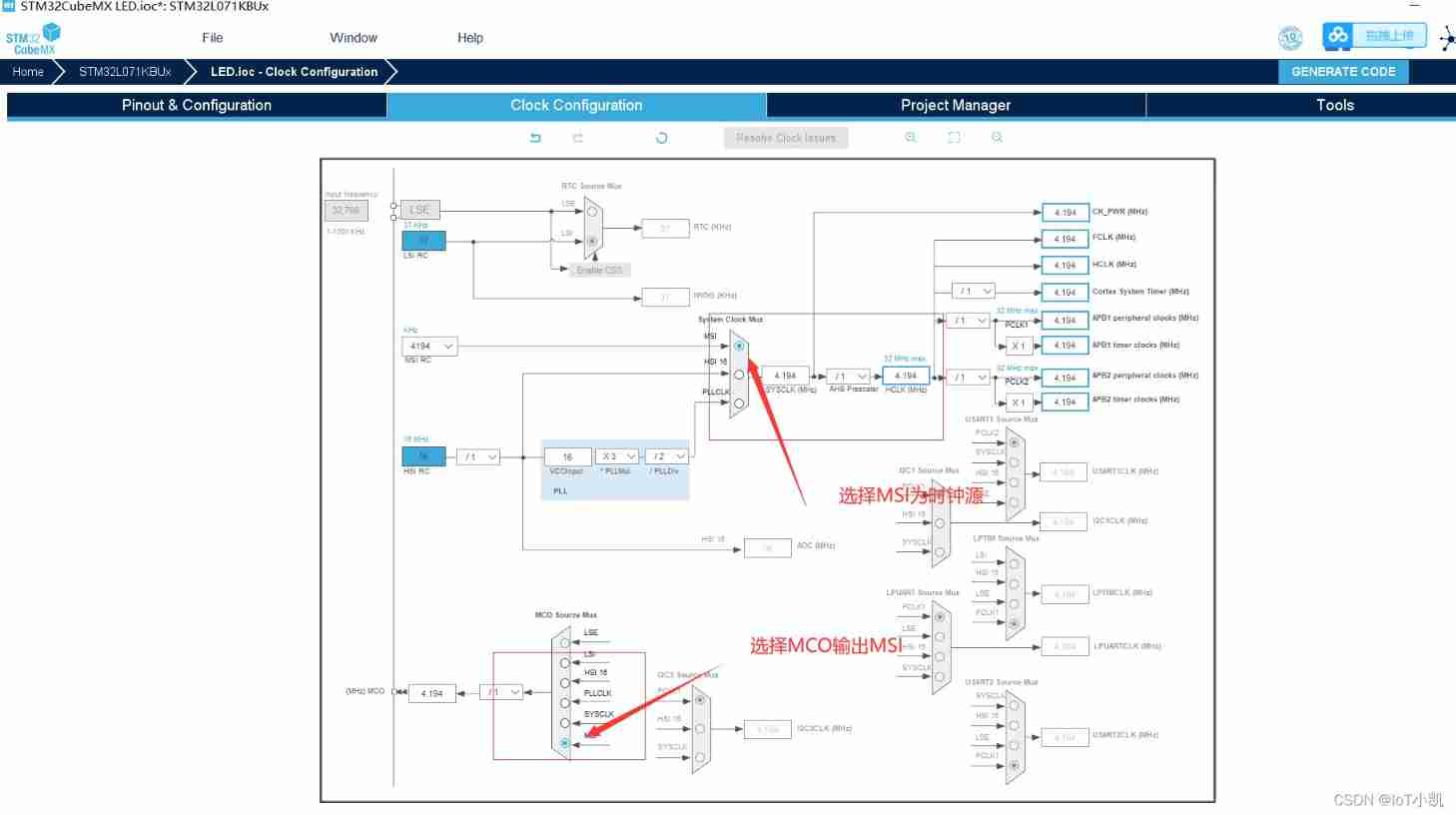Select PLLCLK in System Clock Mux
The height and width of the screenshot is (815, 1456).
coord(739,404)
